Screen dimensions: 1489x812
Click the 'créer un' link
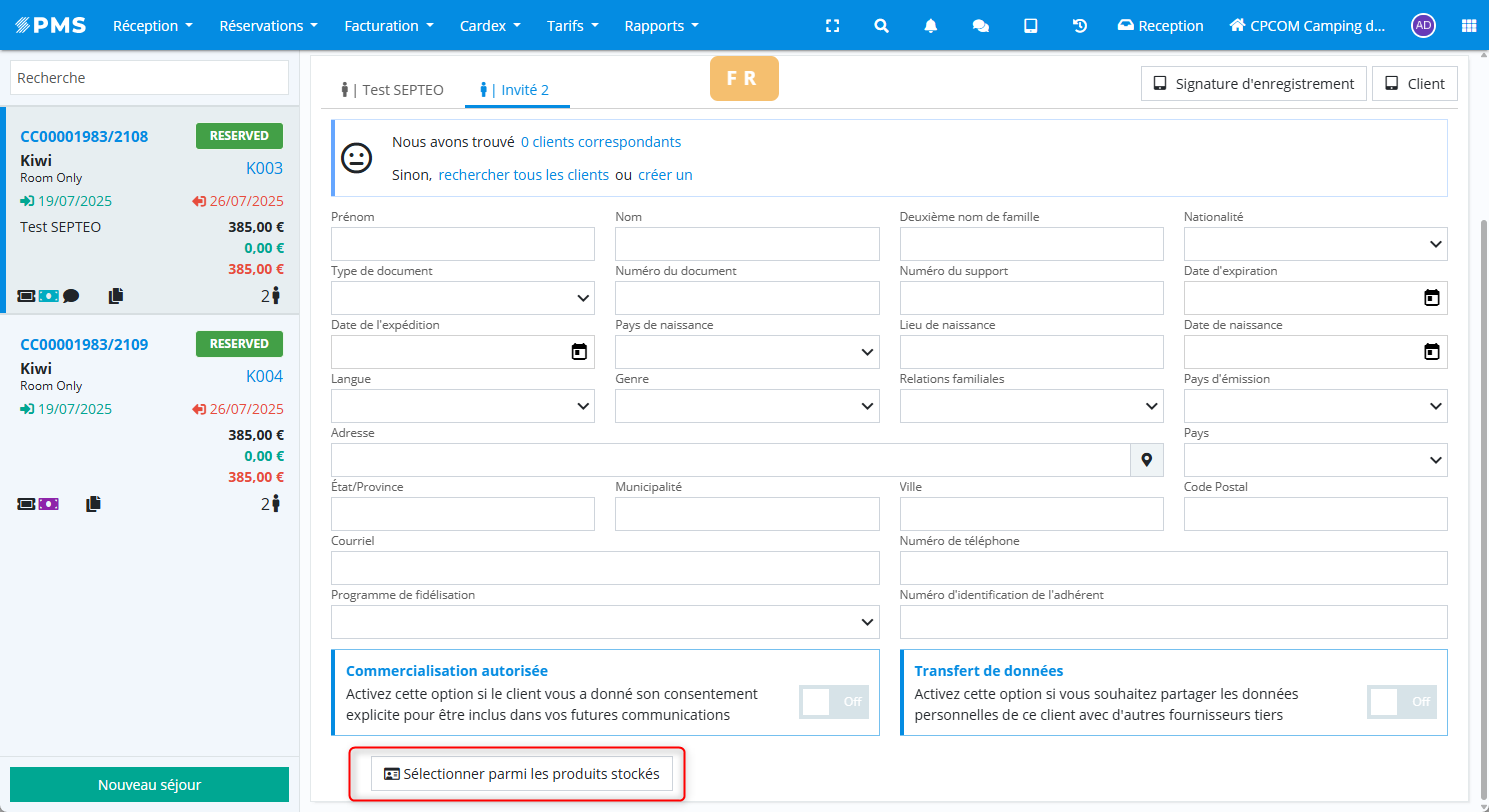coord(665,175)
